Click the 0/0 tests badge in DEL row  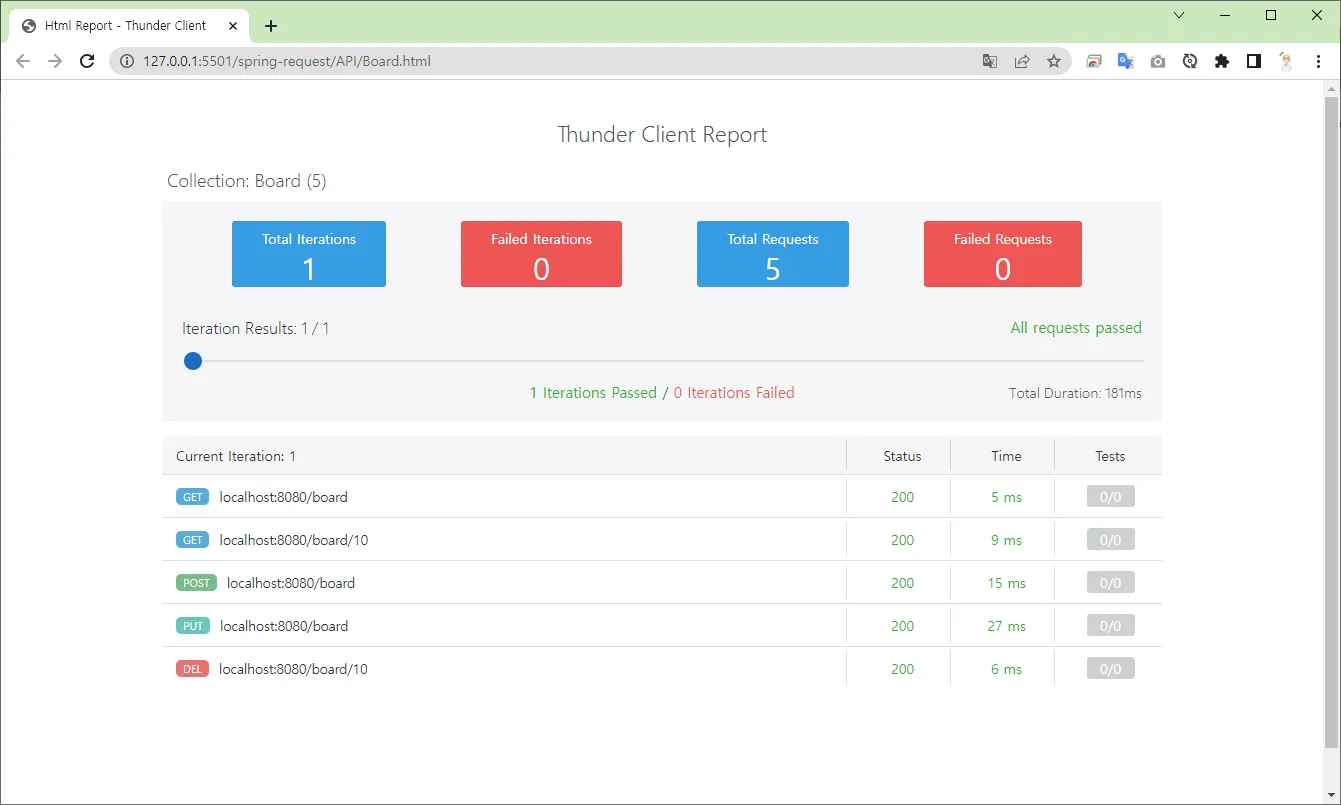pos(1111,669)
